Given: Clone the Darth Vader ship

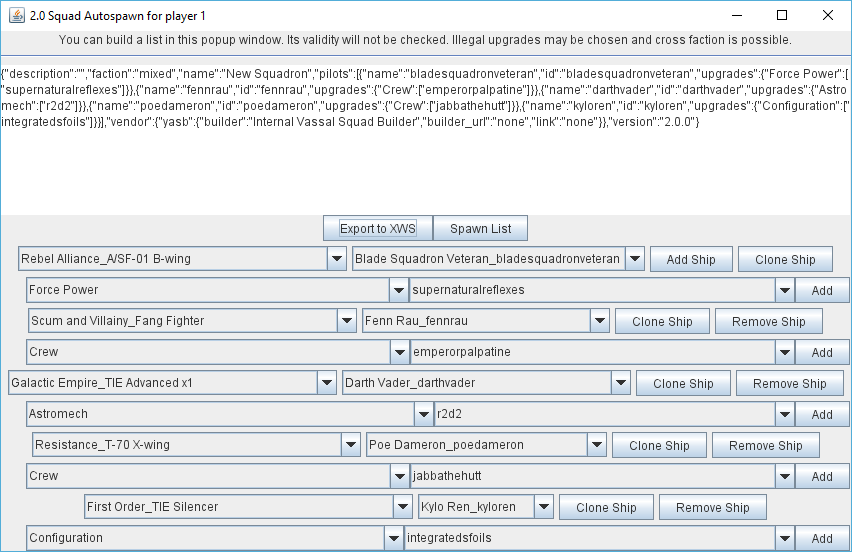Looking at the screenshot, I should pyautogui.click(x=683, y=383).
